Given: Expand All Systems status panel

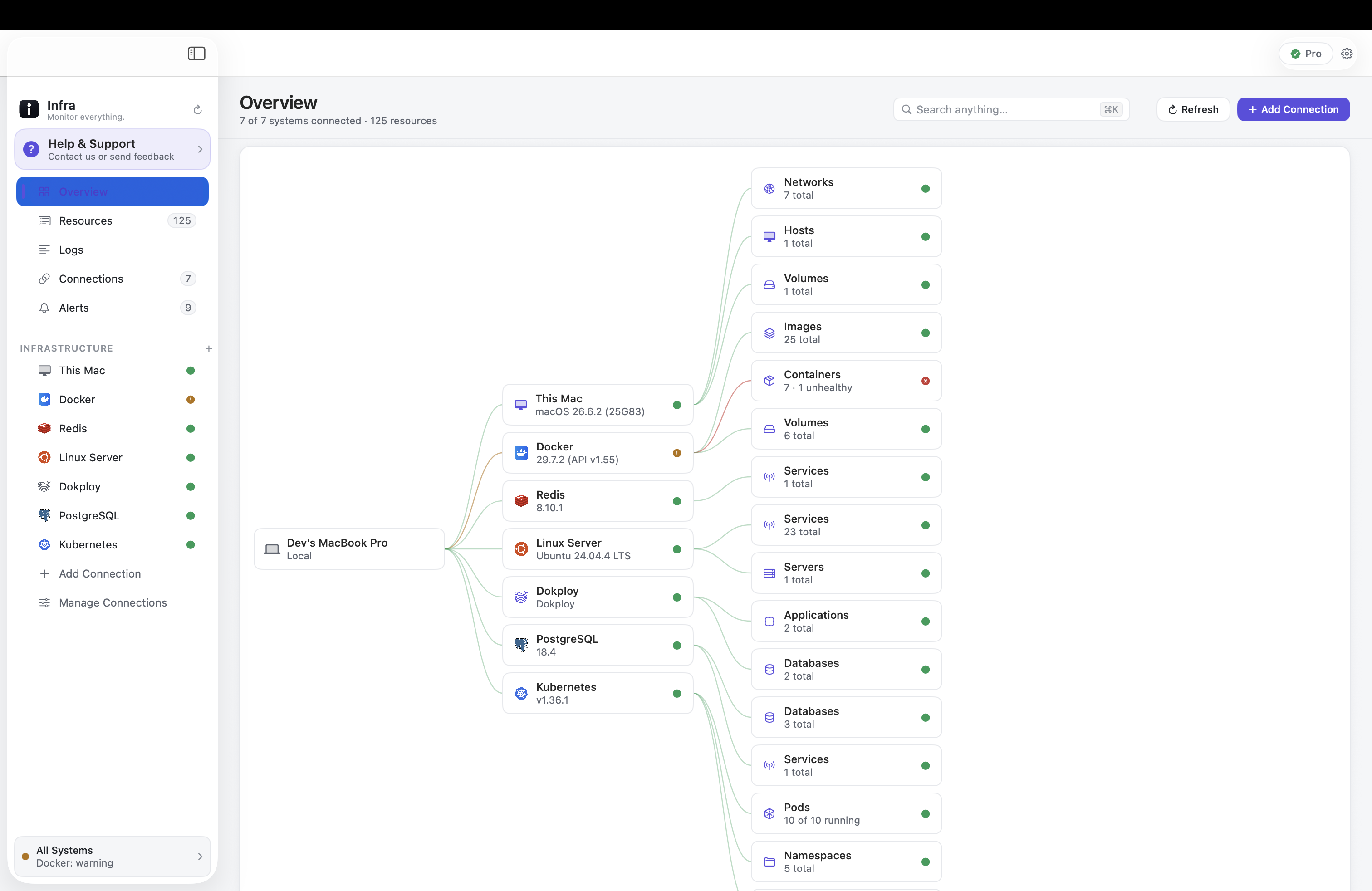Looking at the screenshot, I should click(x=113, y=857).
